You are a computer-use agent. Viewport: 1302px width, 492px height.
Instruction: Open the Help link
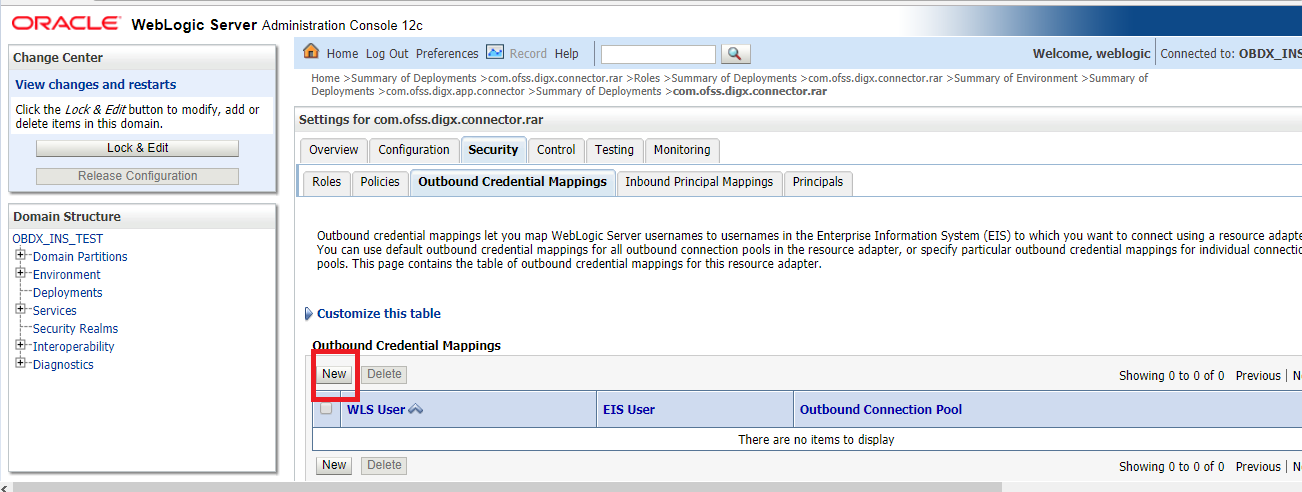(x=567, y=54)
